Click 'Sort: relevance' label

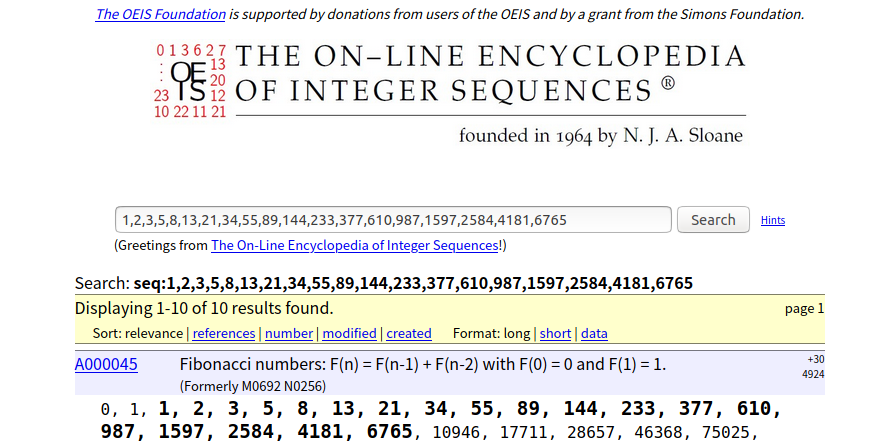138,333
